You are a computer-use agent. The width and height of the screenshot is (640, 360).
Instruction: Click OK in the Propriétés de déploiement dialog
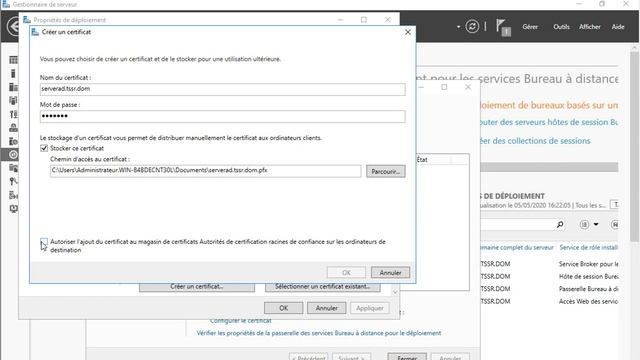click(x=283, y=308)
